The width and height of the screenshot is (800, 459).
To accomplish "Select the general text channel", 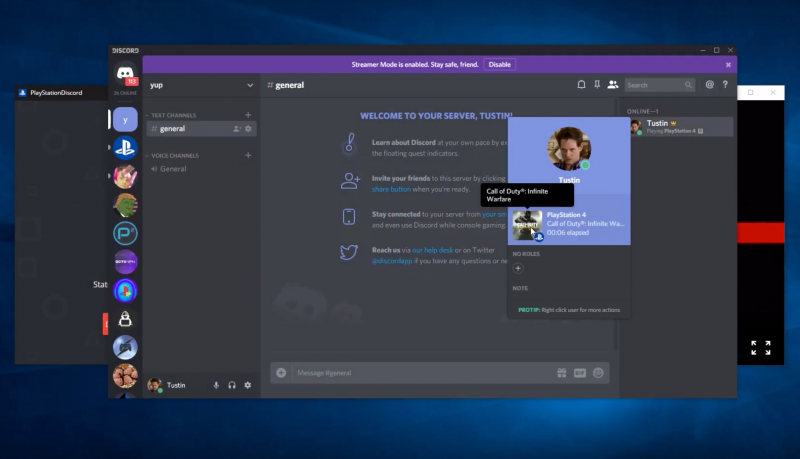I will click(202, 129).
